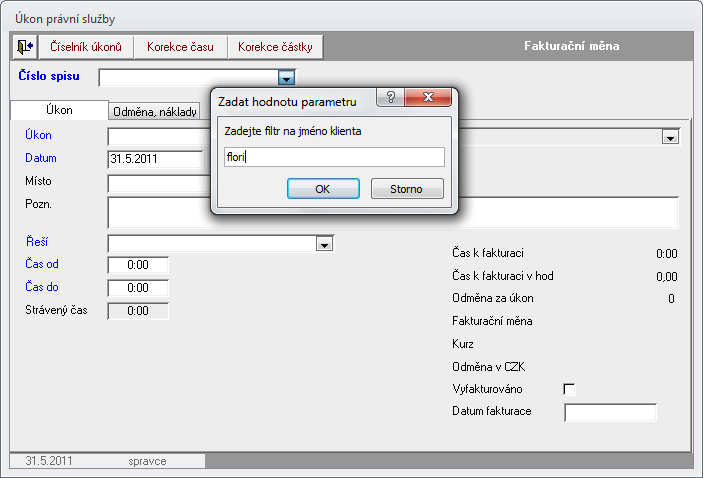Click the Odměna za úkon value 0
The height and width of the screenshot is (478, 703).
pos(671,299)
